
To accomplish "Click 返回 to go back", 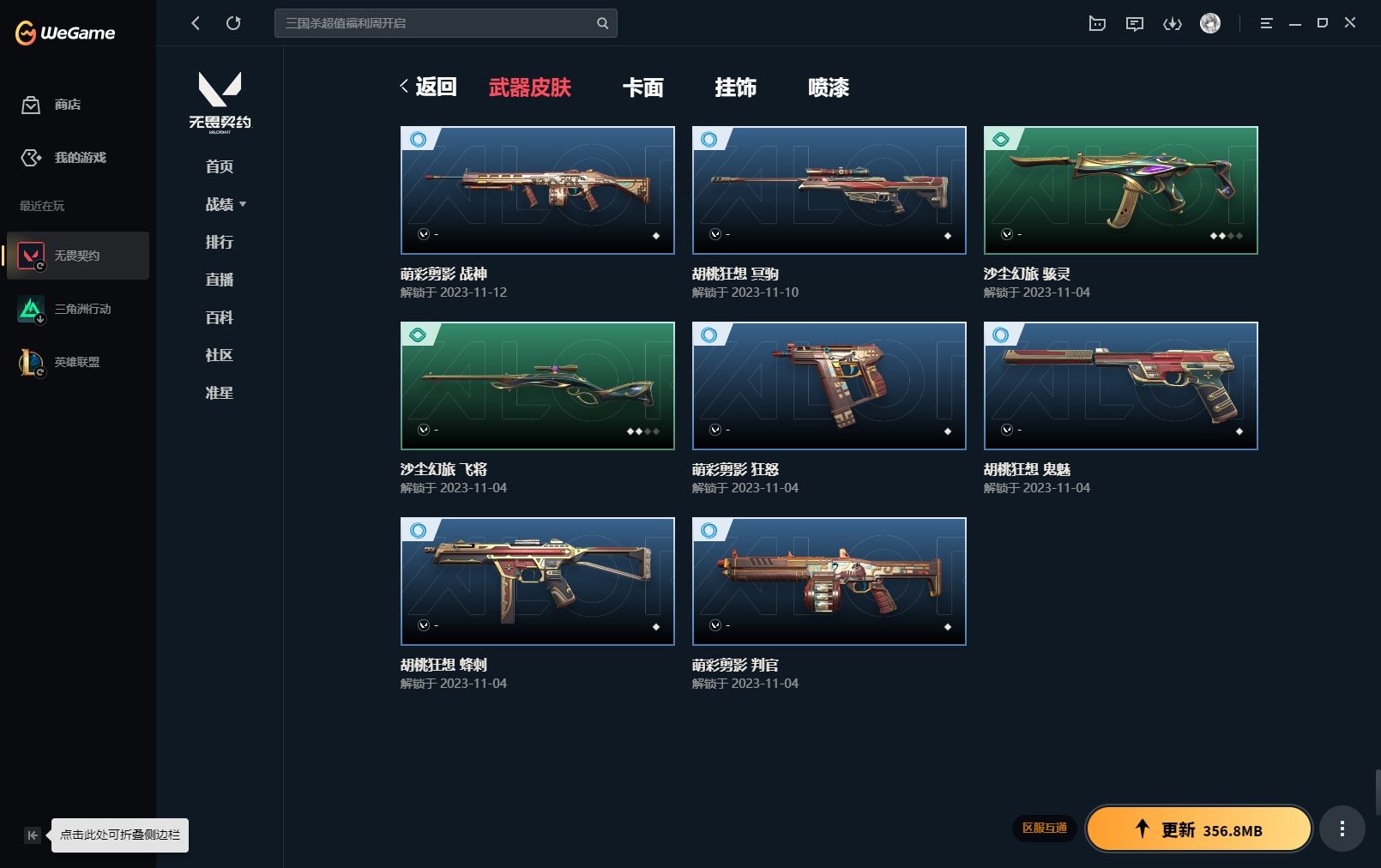I will [428, 87].
